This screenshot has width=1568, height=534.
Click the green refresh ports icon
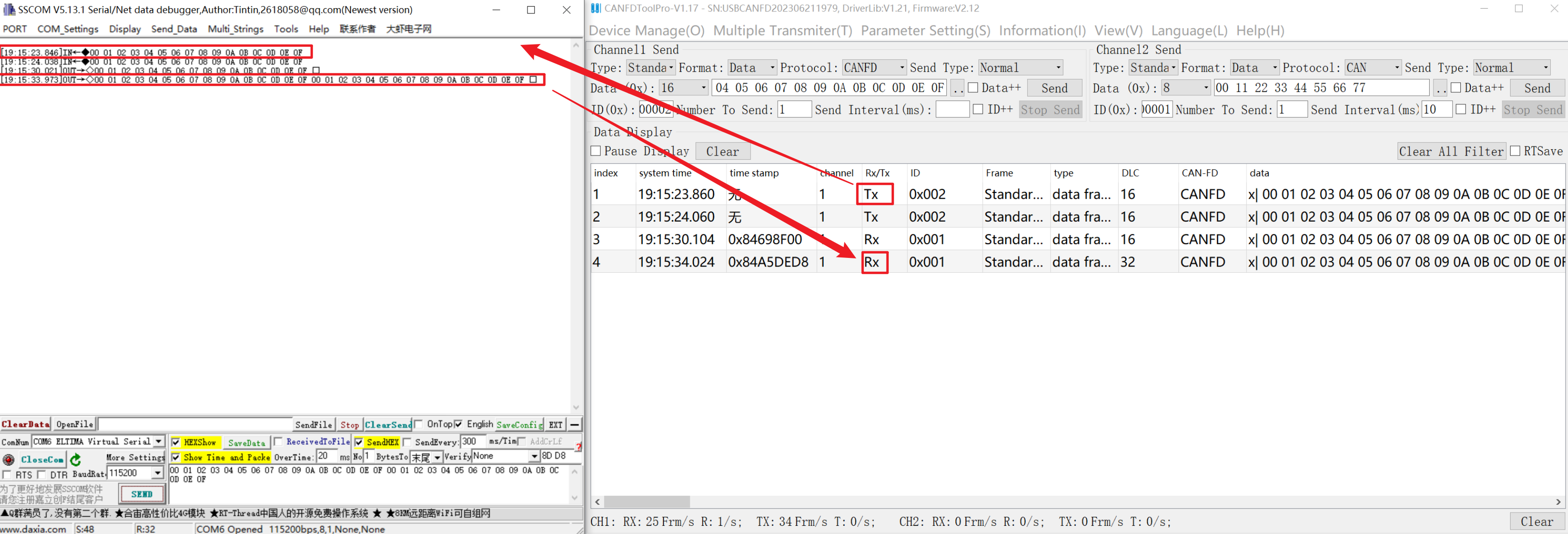tap(76, 459)
